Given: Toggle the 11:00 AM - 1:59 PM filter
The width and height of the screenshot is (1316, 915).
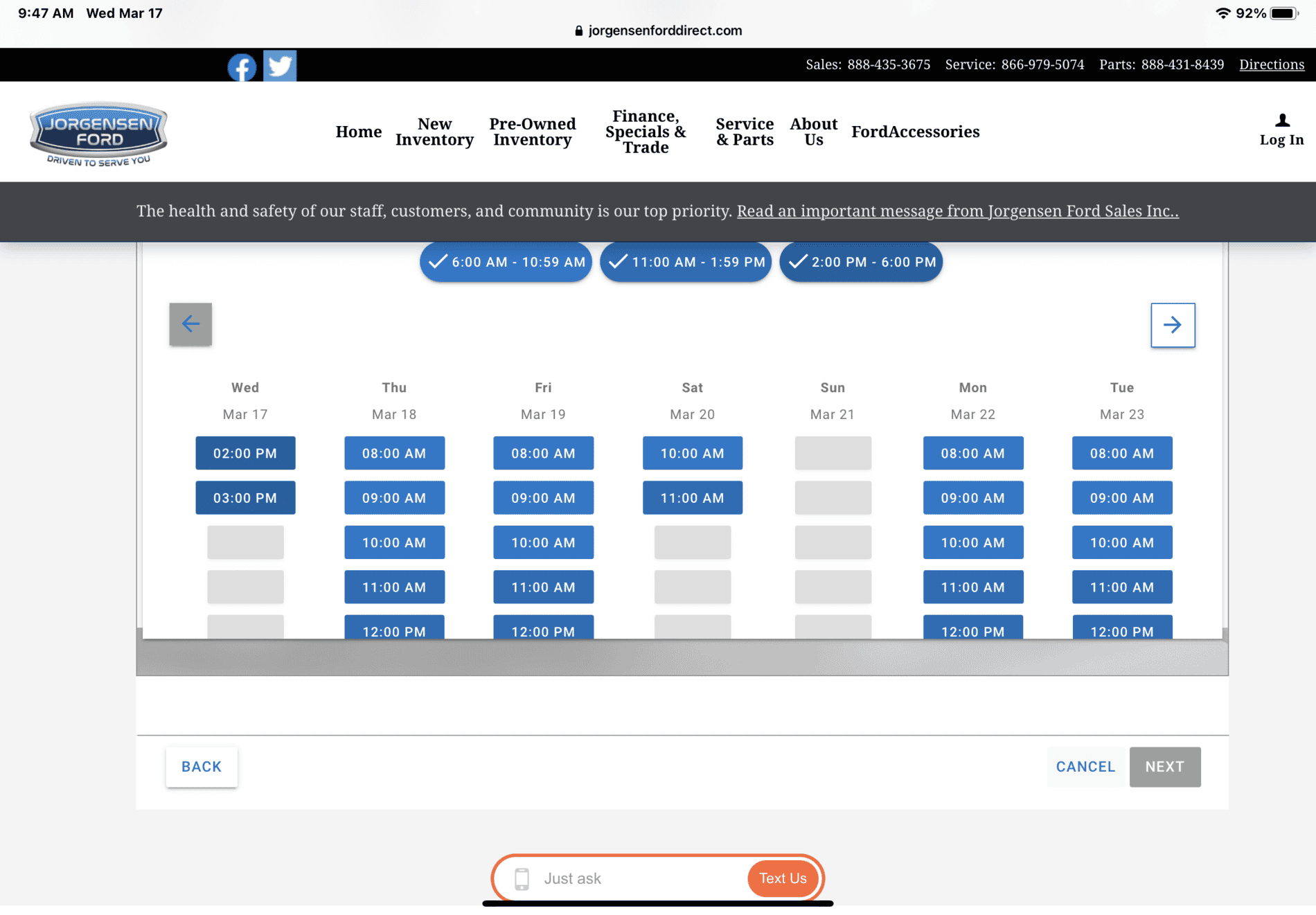Looking at the screenshot, I should (686, 262).
